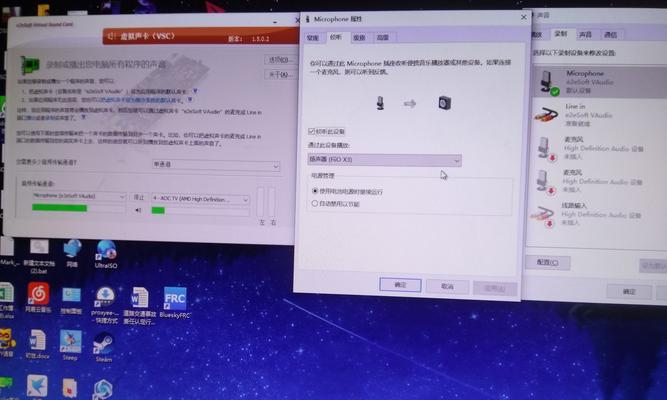Toggle the 侦听此设备 checkbox
Image resolution: width=667 pixels, height=400 pixels.
(311, 131)
